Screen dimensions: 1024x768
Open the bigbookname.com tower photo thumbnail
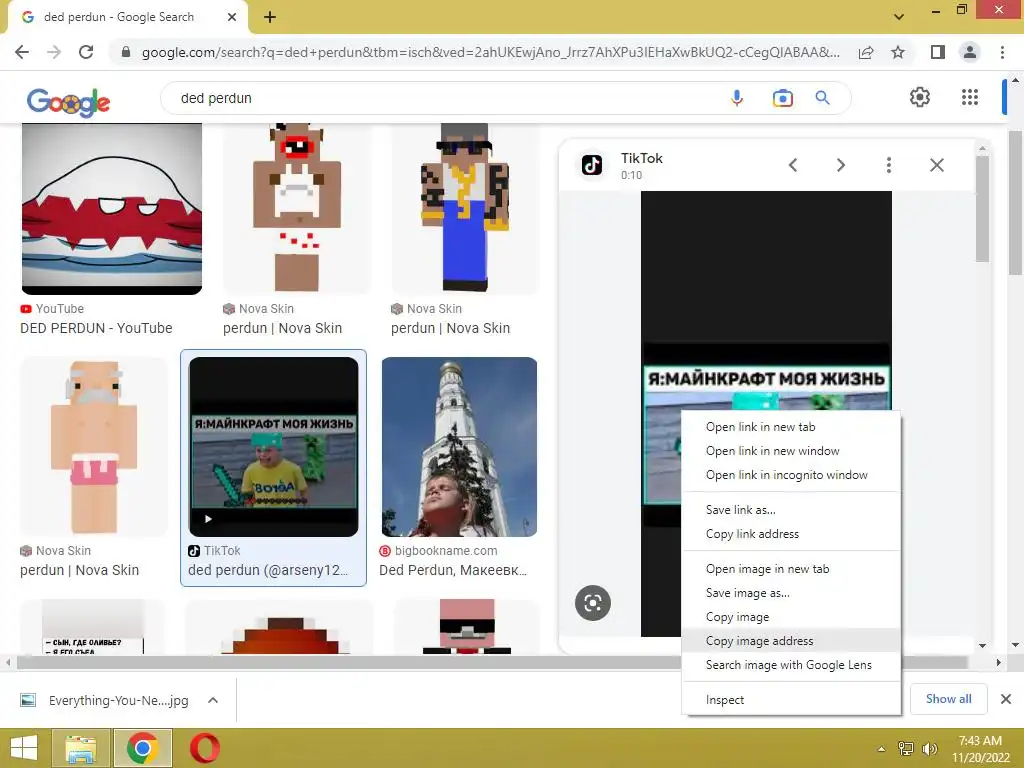click(x=460, y=447)
